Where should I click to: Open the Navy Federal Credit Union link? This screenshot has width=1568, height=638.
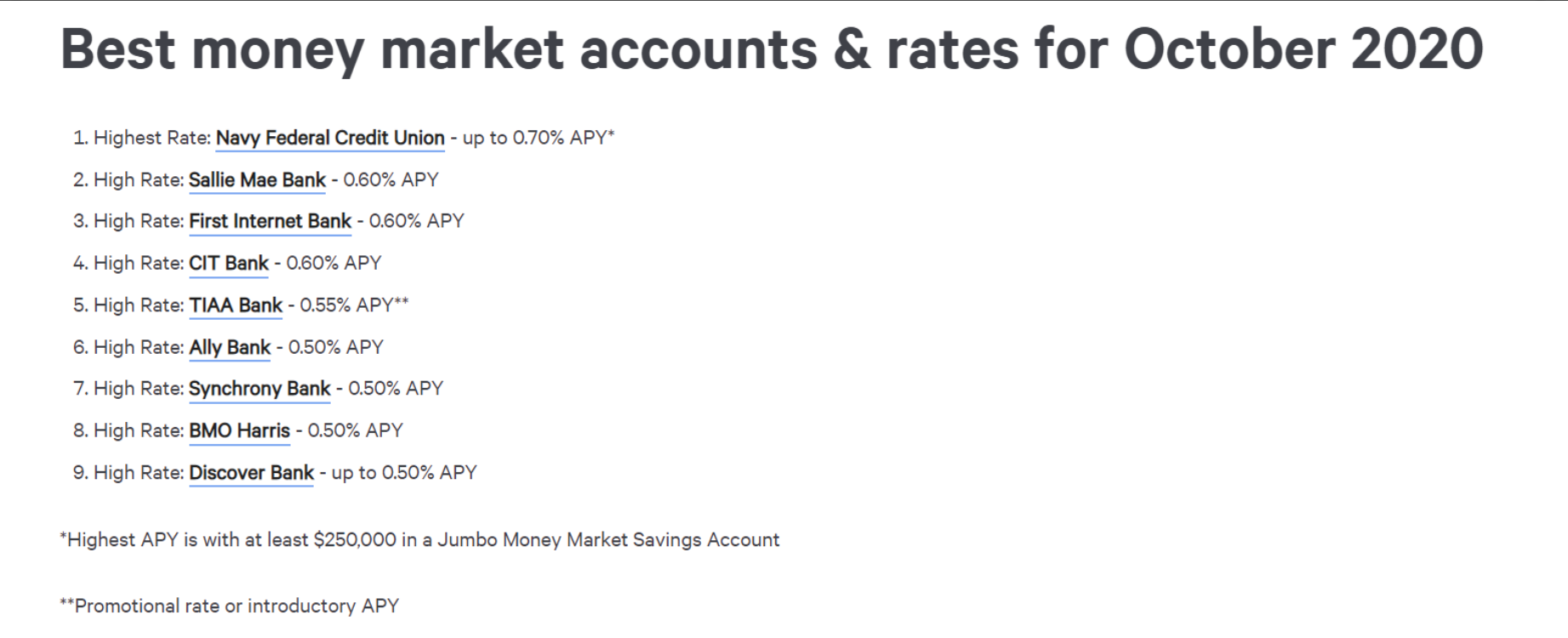330,138
